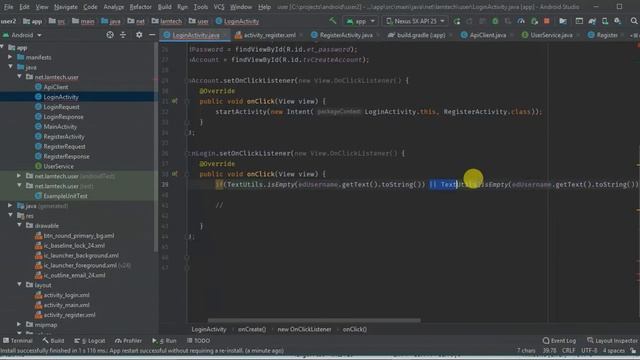Open the Navigate menu

pyautogui.click(x=65, y=7)
